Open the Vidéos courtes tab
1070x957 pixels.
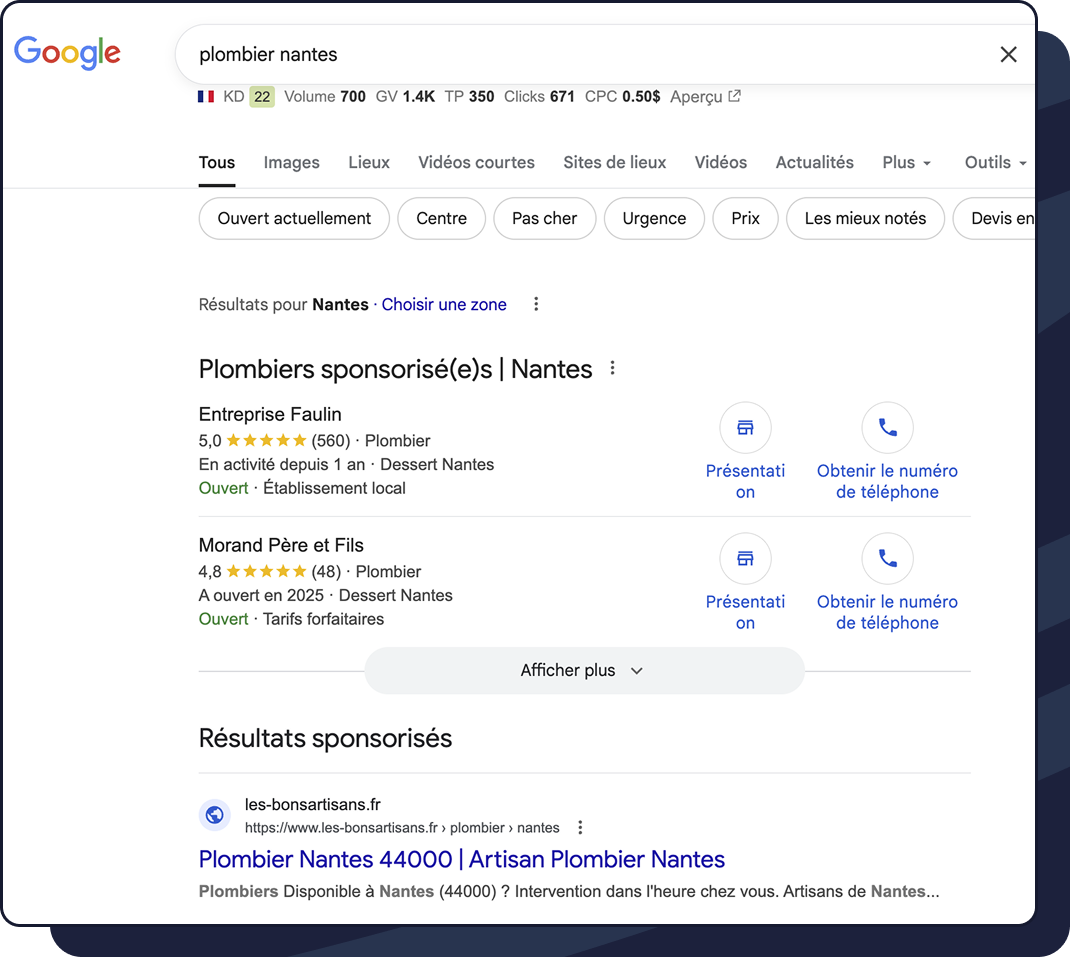click(476, 162)
